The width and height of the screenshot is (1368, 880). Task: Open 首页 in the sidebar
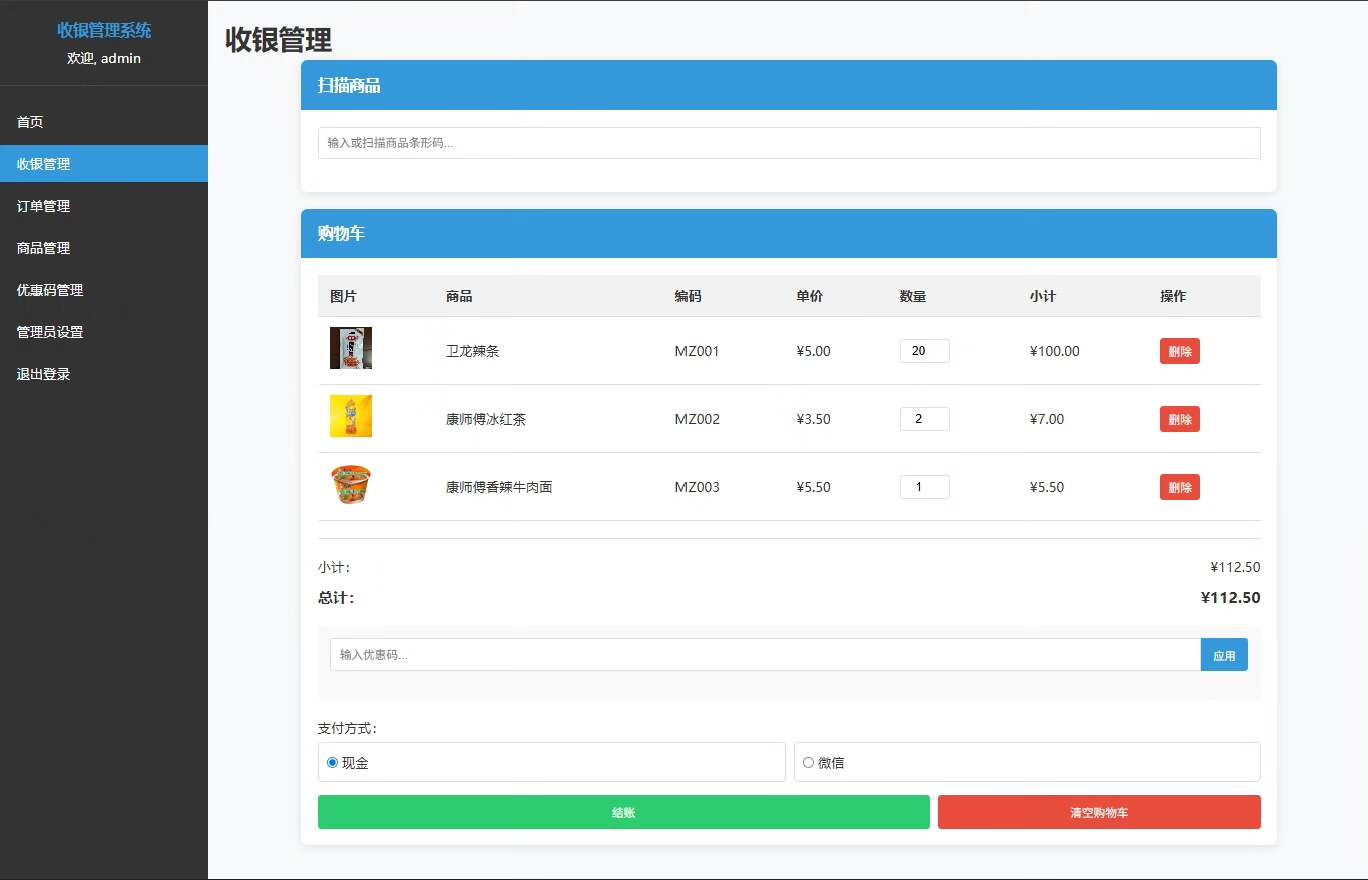click(30, 122)
